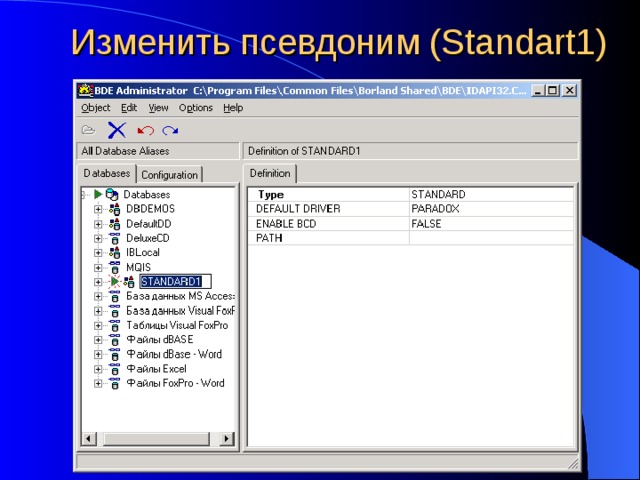Screen dimensions: 640x480
Task: Open the Edit menu
Action: coord(129,108)
